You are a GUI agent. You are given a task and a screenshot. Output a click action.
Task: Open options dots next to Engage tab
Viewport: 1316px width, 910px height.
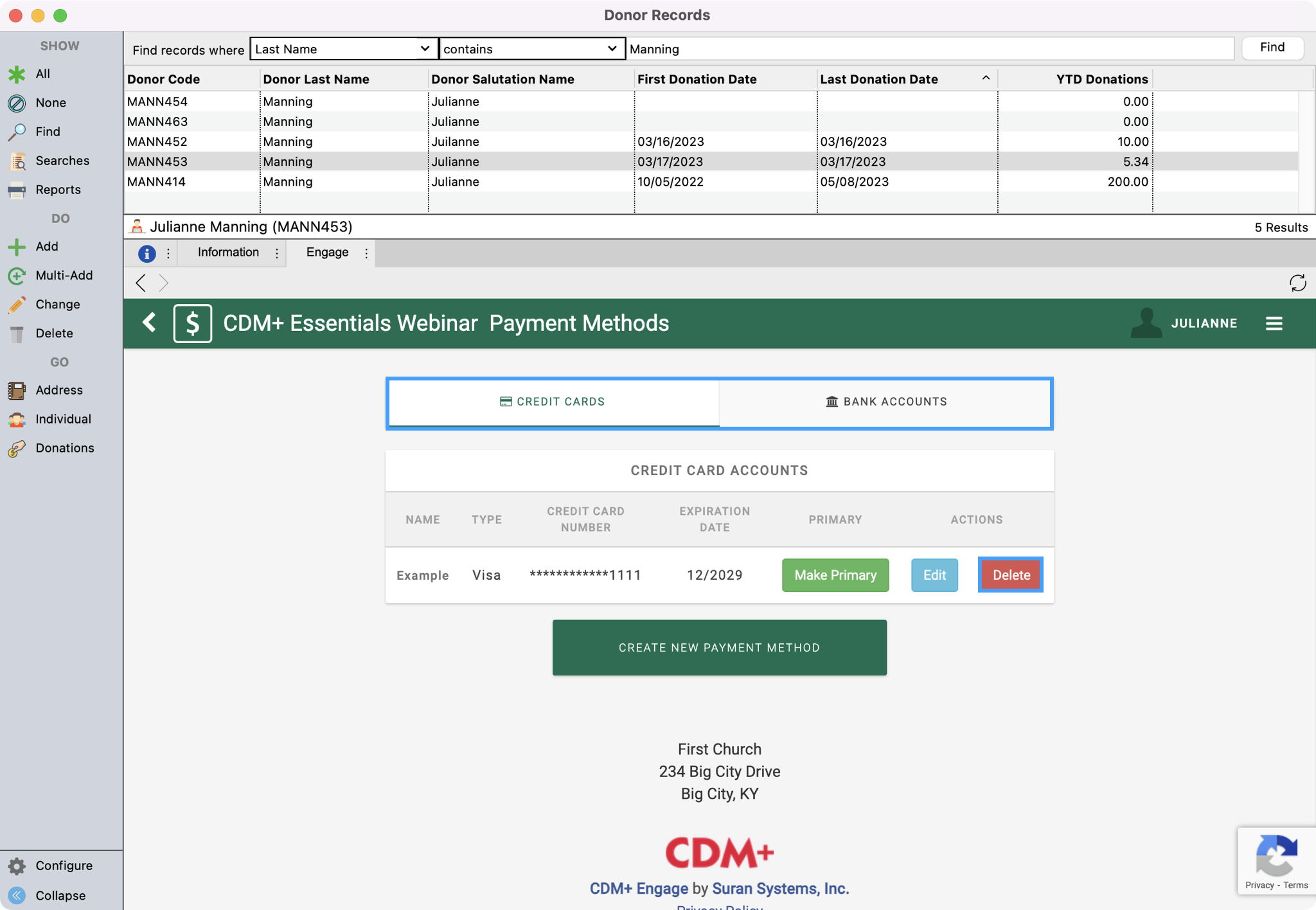tap(366, 253)
